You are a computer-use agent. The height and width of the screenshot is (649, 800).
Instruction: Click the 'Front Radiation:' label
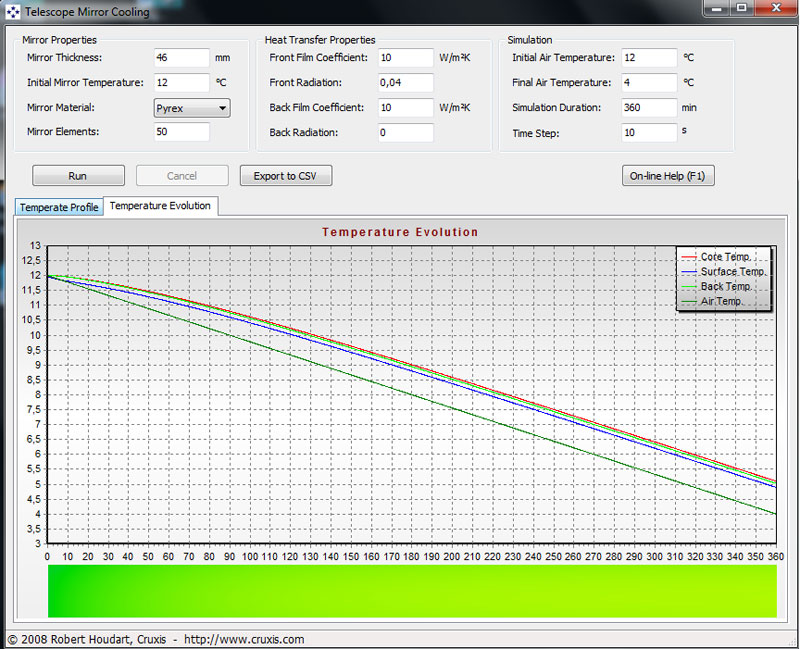pos(306,83)
